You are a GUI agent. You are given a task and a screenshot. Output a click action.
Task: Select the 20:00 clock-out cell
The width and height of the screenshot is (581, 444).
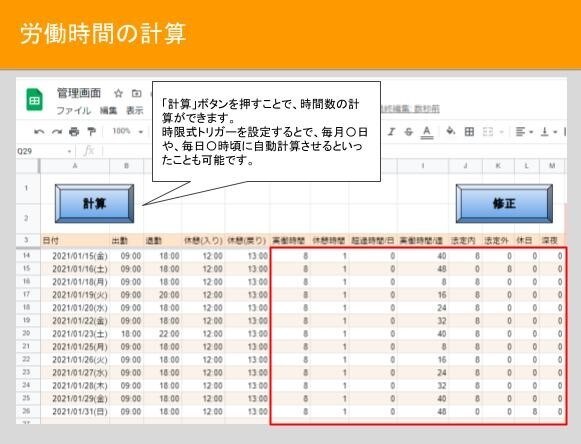click(x=162, y=295)
